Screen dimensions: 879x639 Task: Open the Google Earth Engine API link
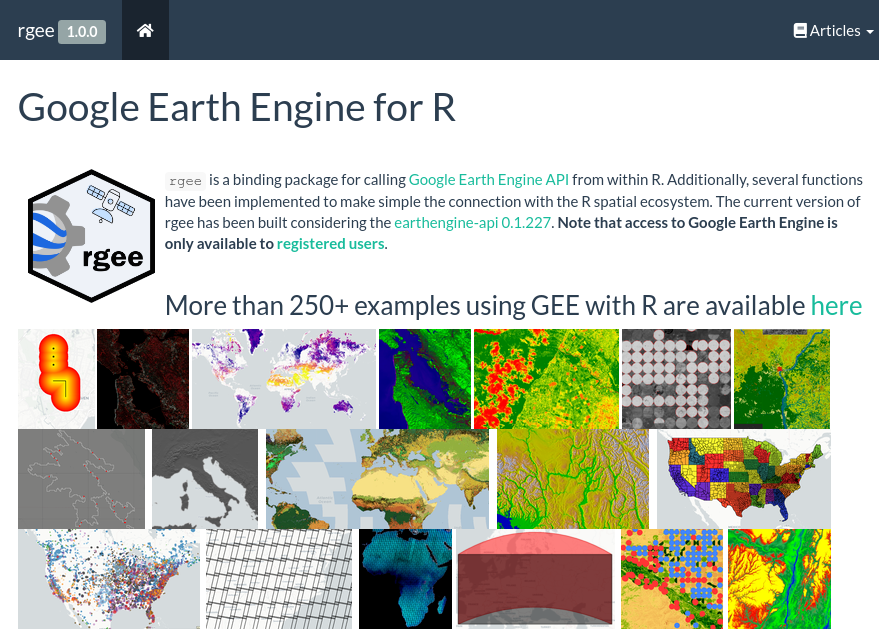488,179
